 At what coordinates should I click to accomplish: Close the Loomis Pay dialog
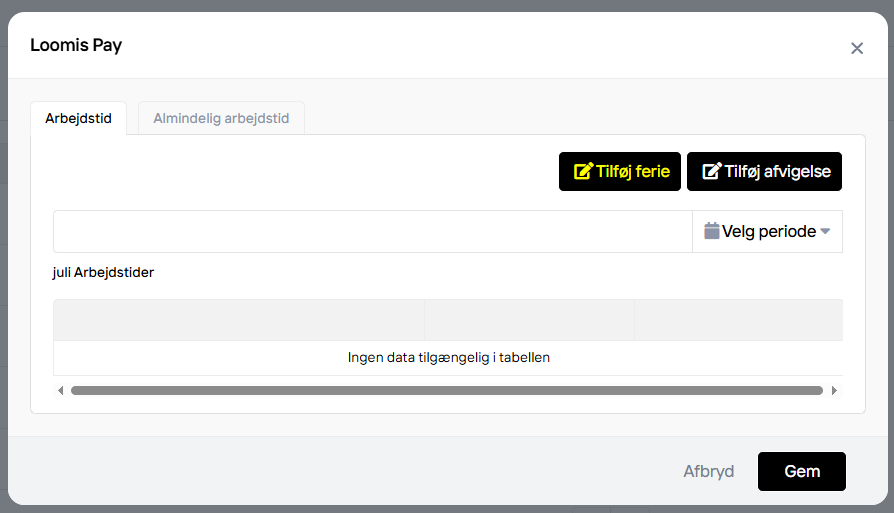pos(857,48)
